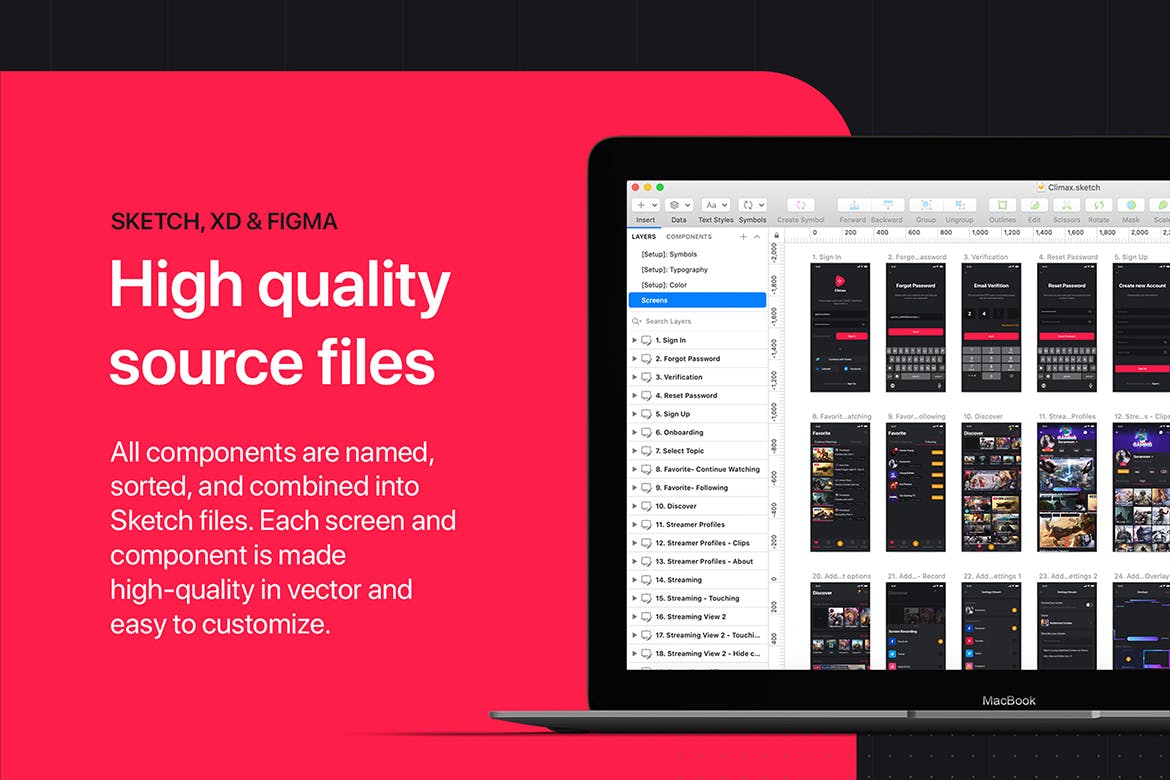This screenshot has height=780, width=1170.
Task: Click the Backward arrange icon
Action: click(887, 205)
